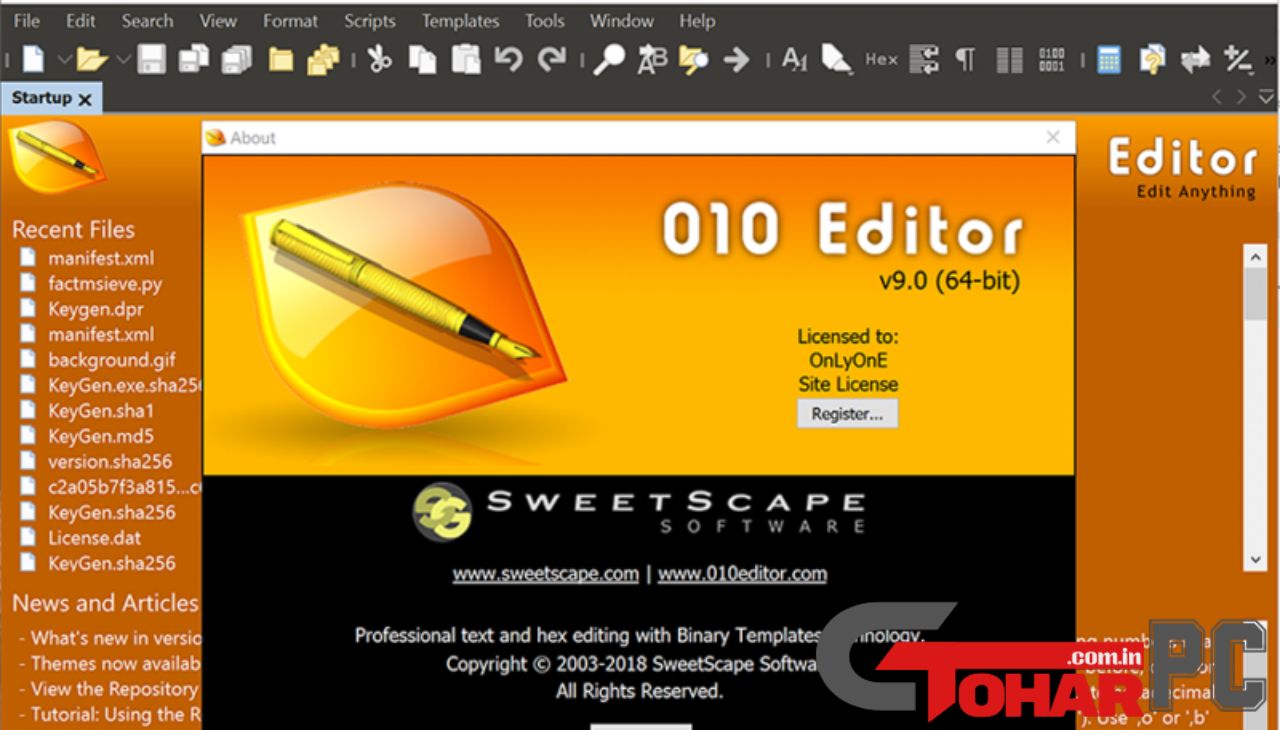The width and height of the screenshot is (1280, 730).
Task: Open the View the Repository article
Action: [x=114, y=689]
